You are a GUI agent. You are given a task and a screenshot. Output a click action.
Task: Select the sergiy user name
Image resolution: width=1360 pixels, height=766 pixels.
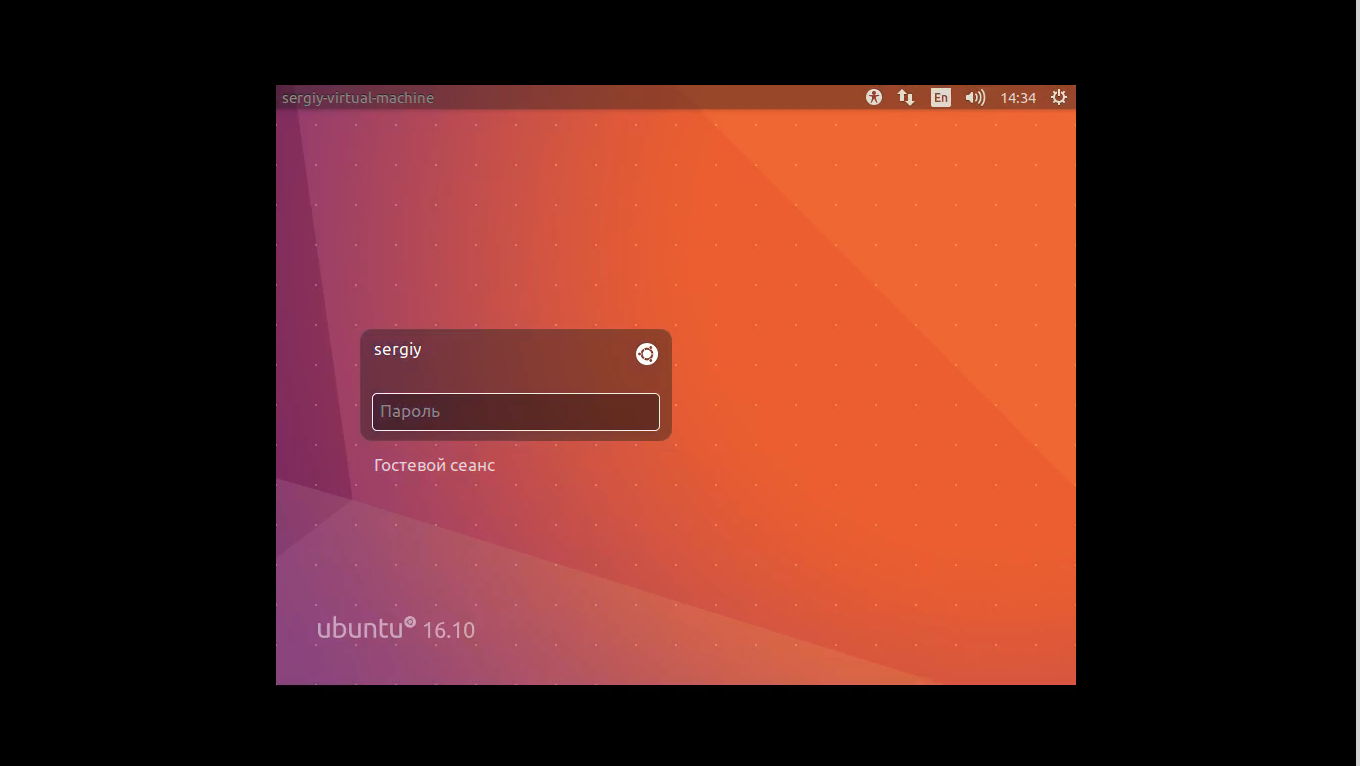pos(398,350)
